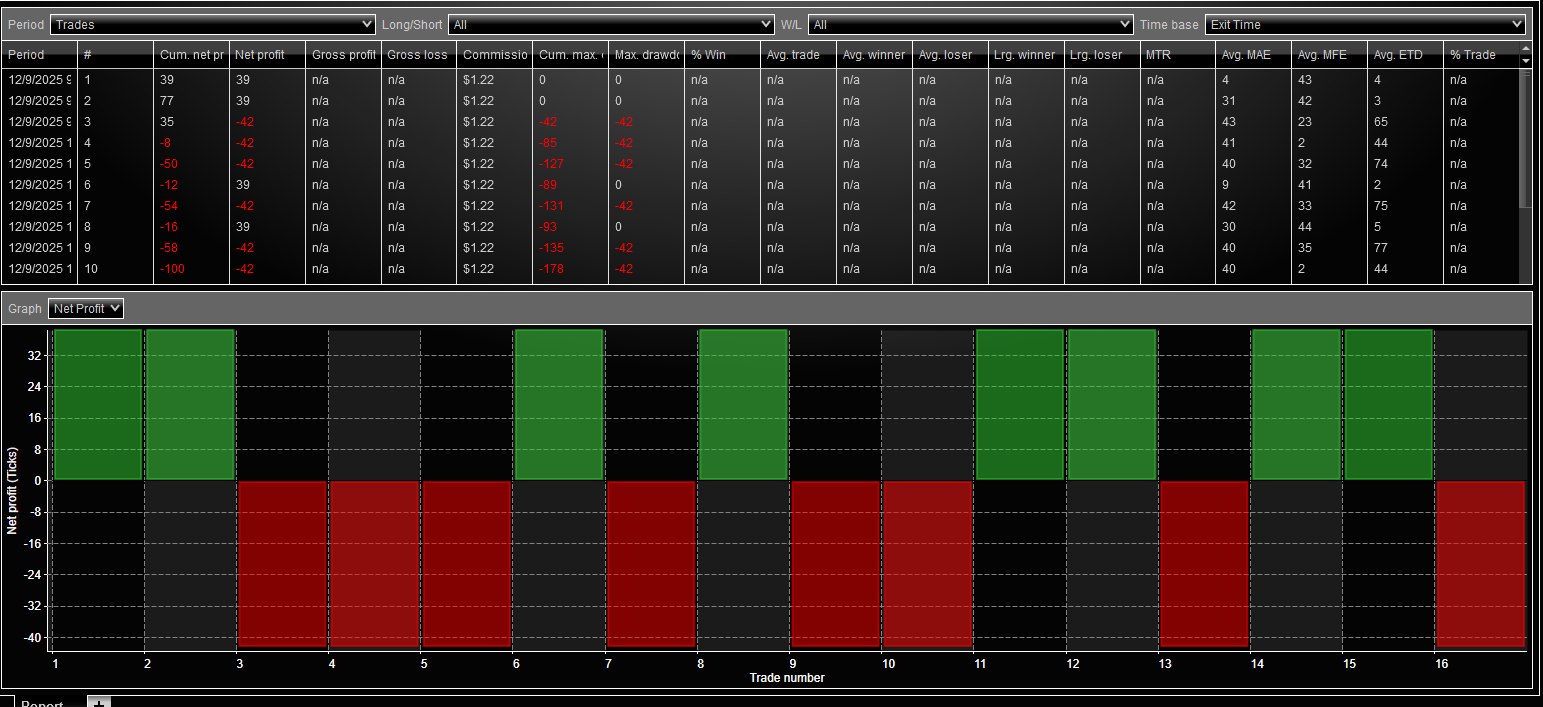Click the MTR column header
The height and width of the screenshot is (707, 1543).
[1177, 55]
